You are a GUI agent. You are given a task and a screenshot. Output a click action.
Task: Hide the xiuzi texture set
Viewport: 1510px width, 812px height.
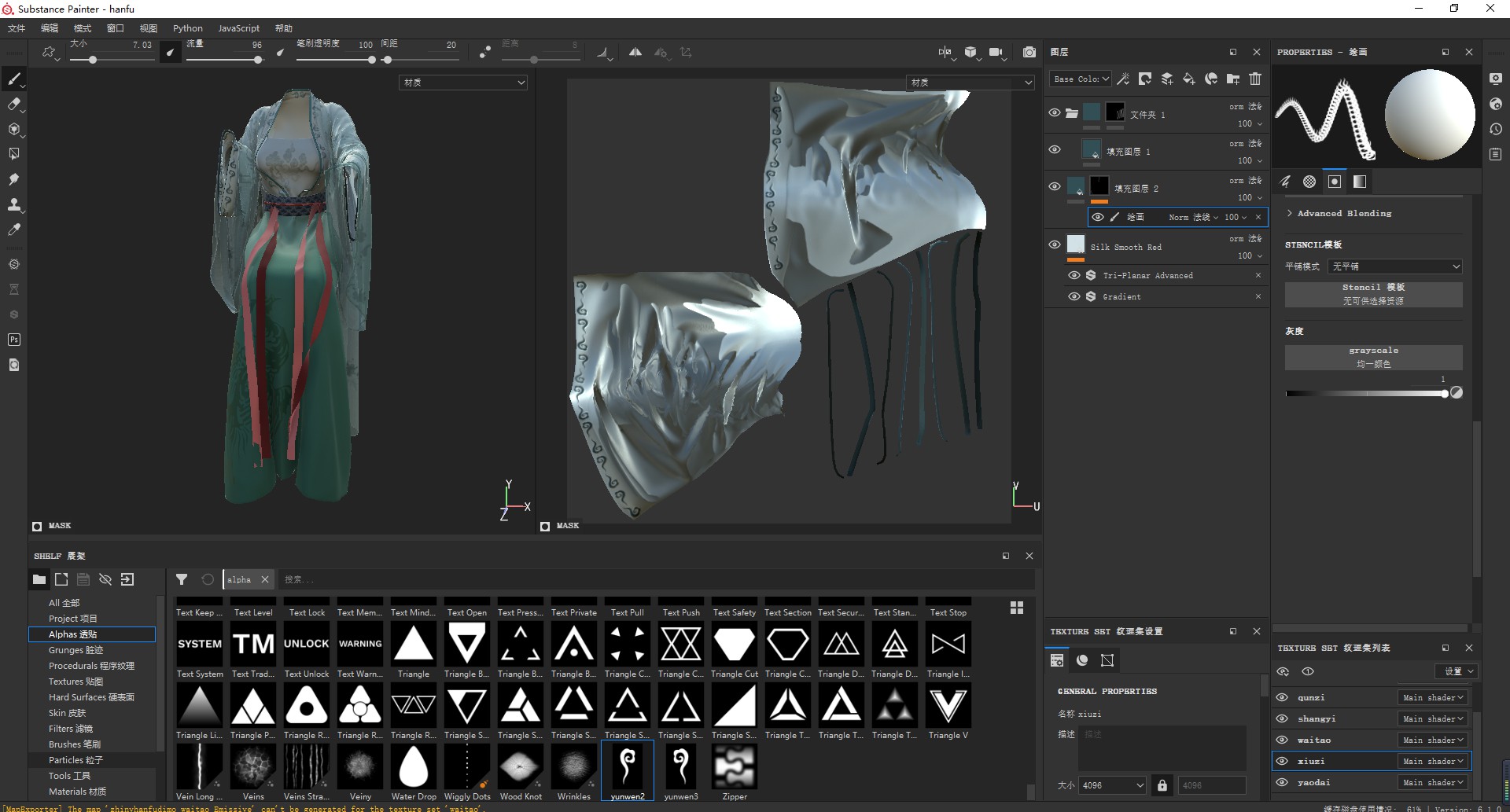[1282, 761]
